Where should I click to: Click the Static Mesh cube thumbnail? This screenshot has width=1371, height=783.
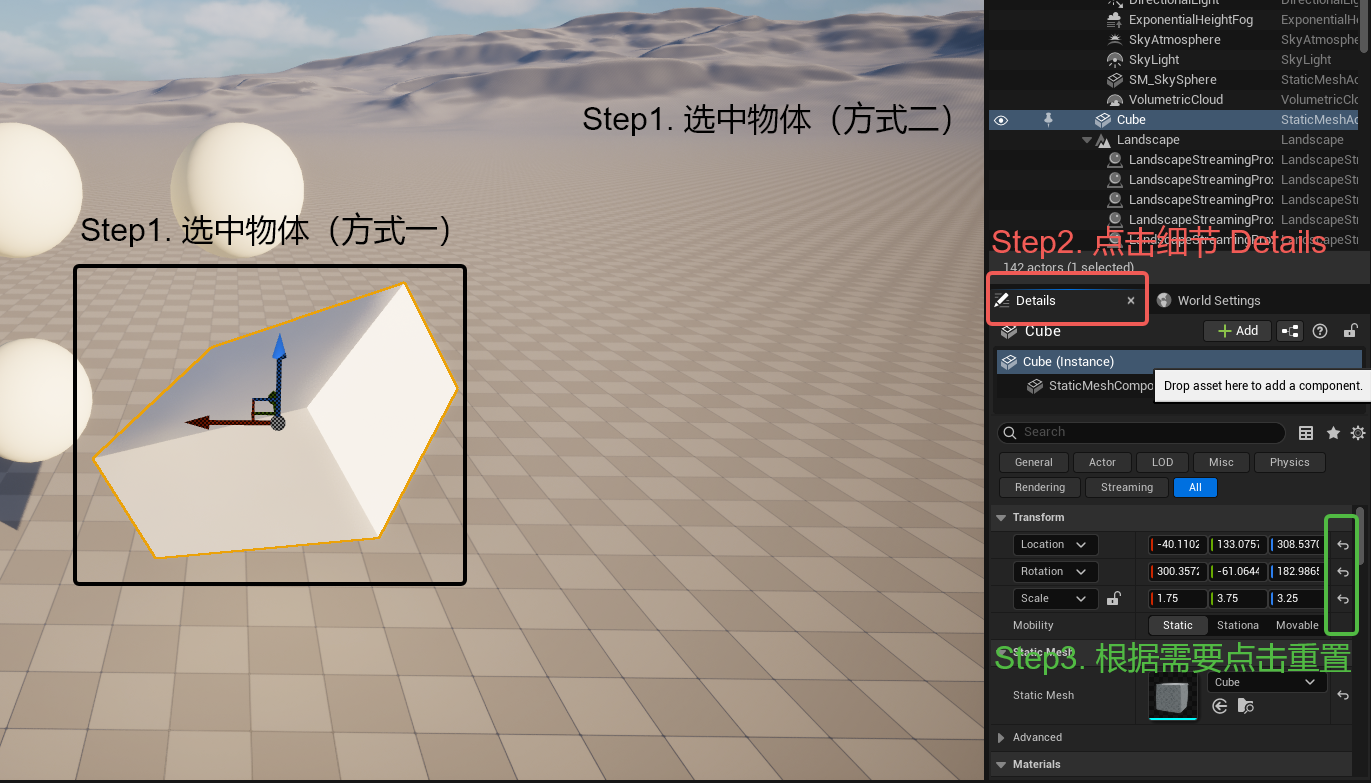pyautogui.click(x=1173, y=695)
